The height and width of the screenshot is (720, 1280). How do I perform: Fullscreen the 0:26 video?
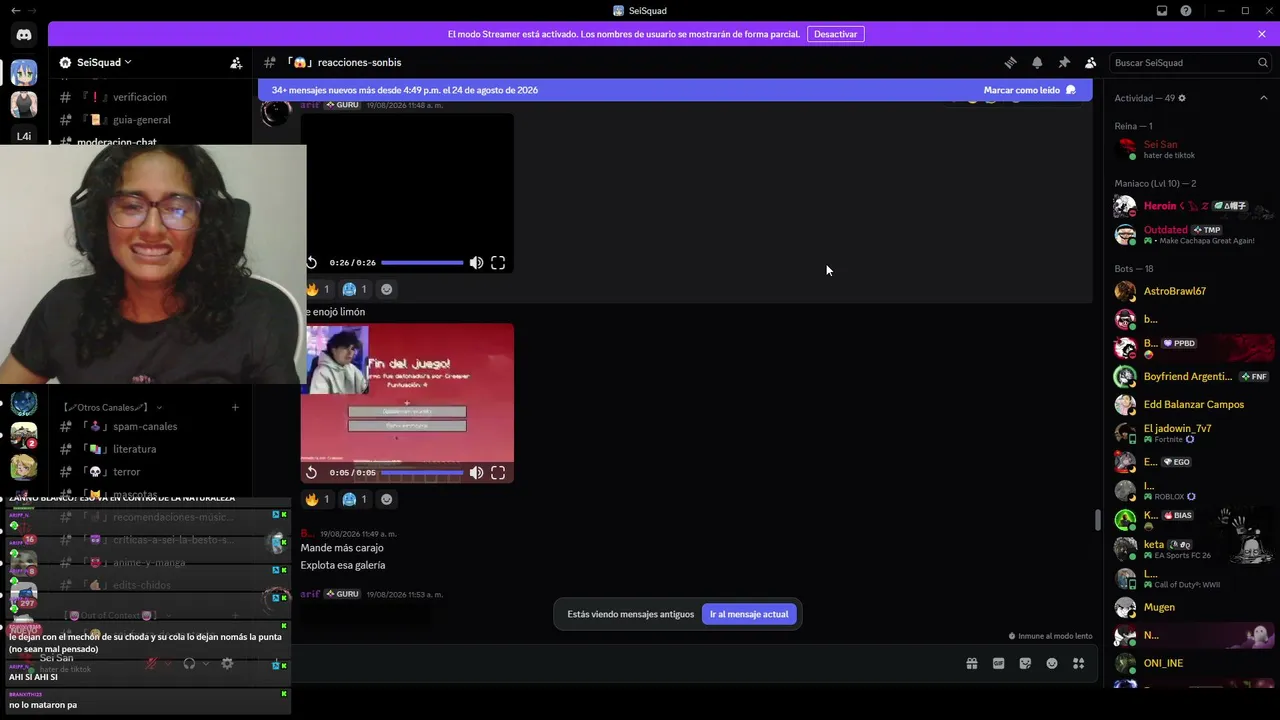tap(498, 263)
